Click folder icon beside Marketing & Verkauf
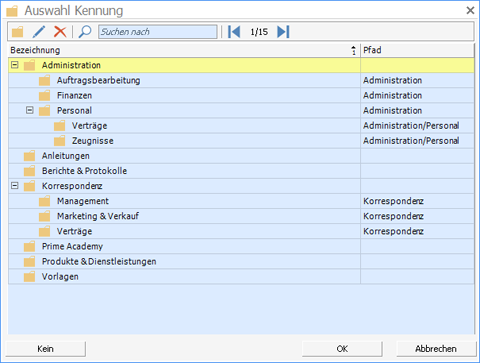 [44, 216]
